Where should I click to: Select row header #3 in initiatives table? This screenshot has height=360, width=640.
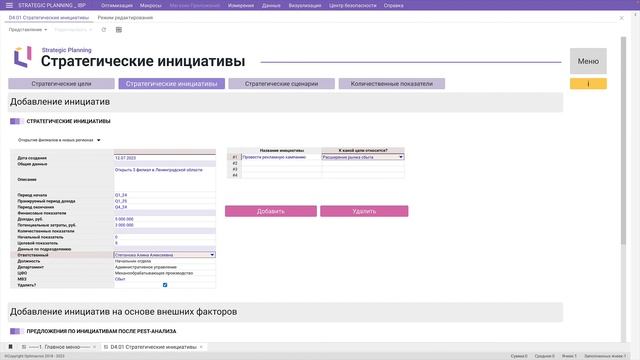coord(234,169)
